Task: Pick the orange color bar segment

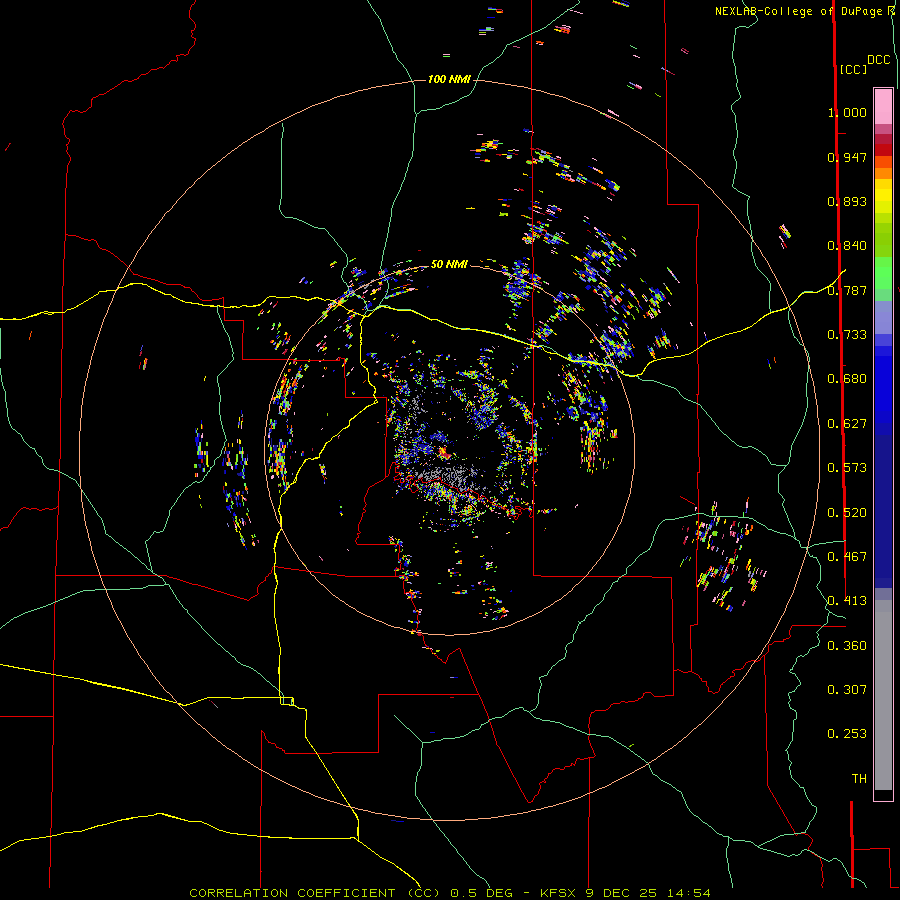Action: click(883, 173)
